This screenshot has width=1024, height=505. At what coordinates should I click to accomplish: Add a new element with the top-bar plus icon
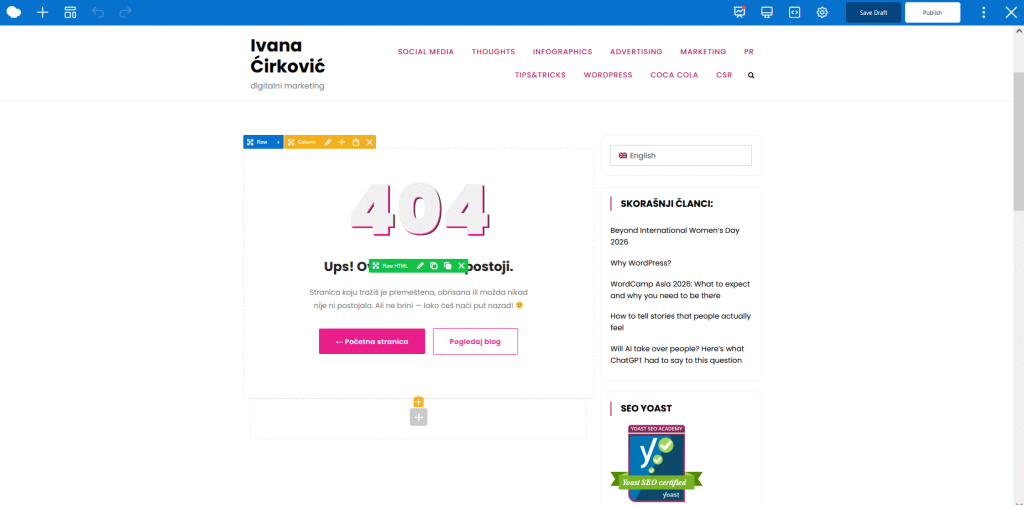(x=42, y=12)
